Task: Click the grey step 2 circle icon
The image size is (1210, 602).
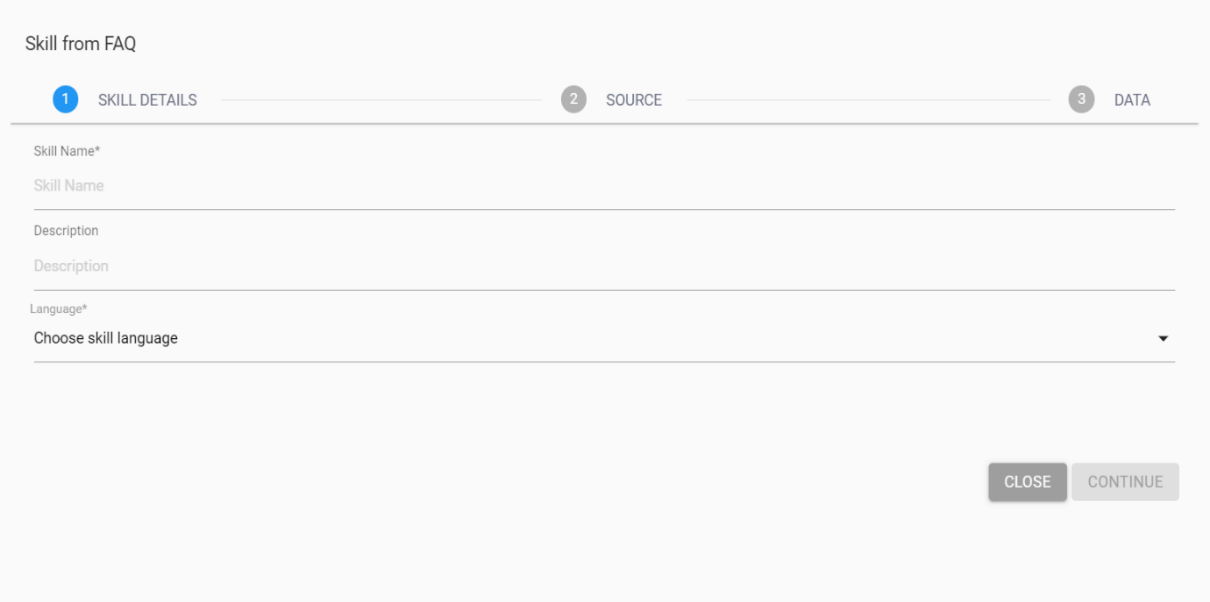Action: pyautogui.click(x=573, y=100)
